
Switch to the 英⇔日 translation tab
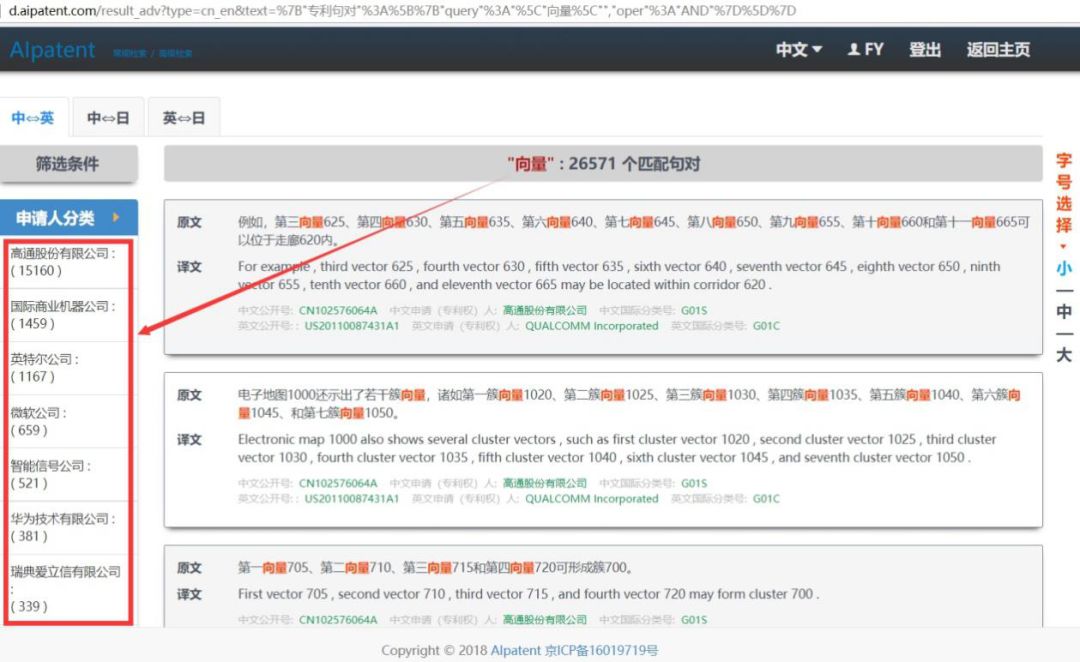(182, 117)
